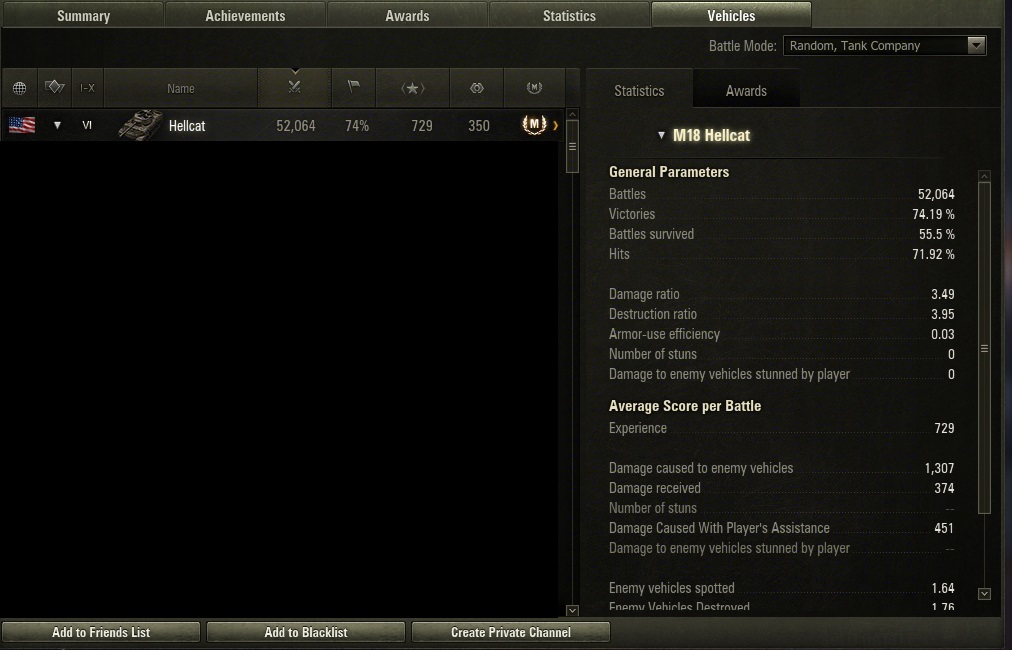Click the Enemy vehicles spotted label

pyautogui.click(x=671, y=588)
